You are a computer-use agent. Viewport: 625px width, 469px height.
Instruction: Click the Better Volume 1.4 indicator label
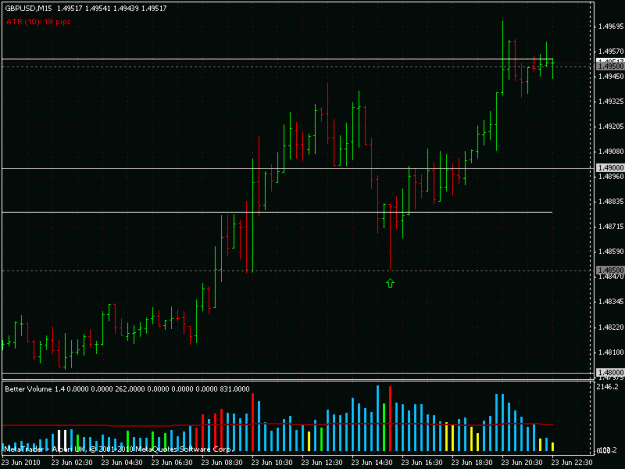(34, 389)
